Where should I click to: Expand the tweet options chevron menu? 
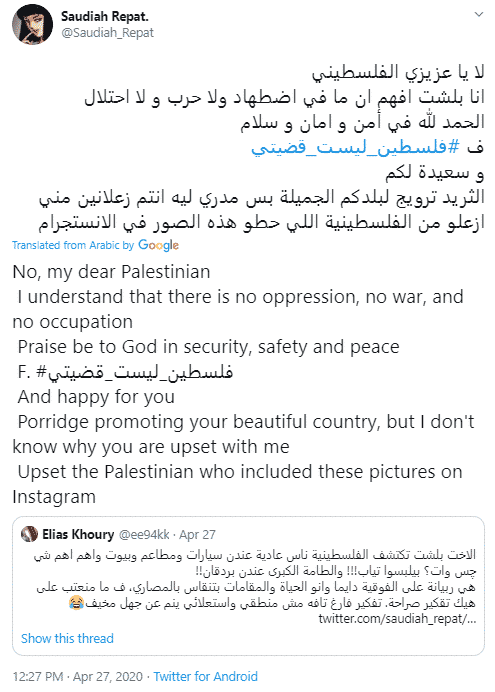(479, 15)
